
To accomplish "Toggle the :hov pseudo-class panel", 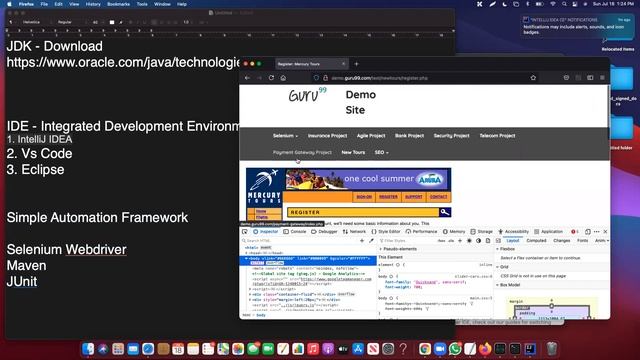I will tap(441, 241).
